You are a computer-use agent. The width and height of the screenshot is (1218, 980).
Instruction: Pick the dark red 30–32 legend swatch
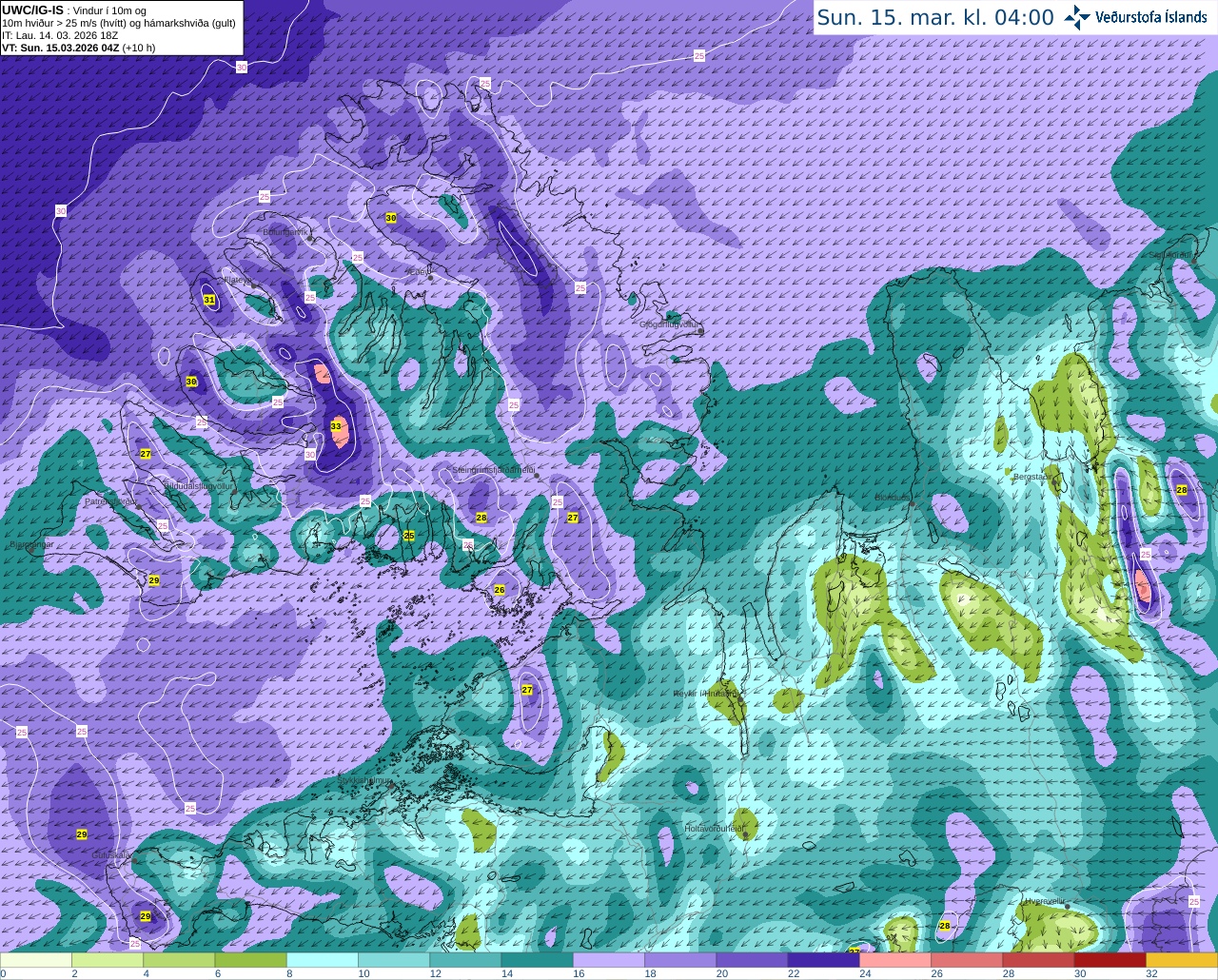click(x=1110, y=960)
